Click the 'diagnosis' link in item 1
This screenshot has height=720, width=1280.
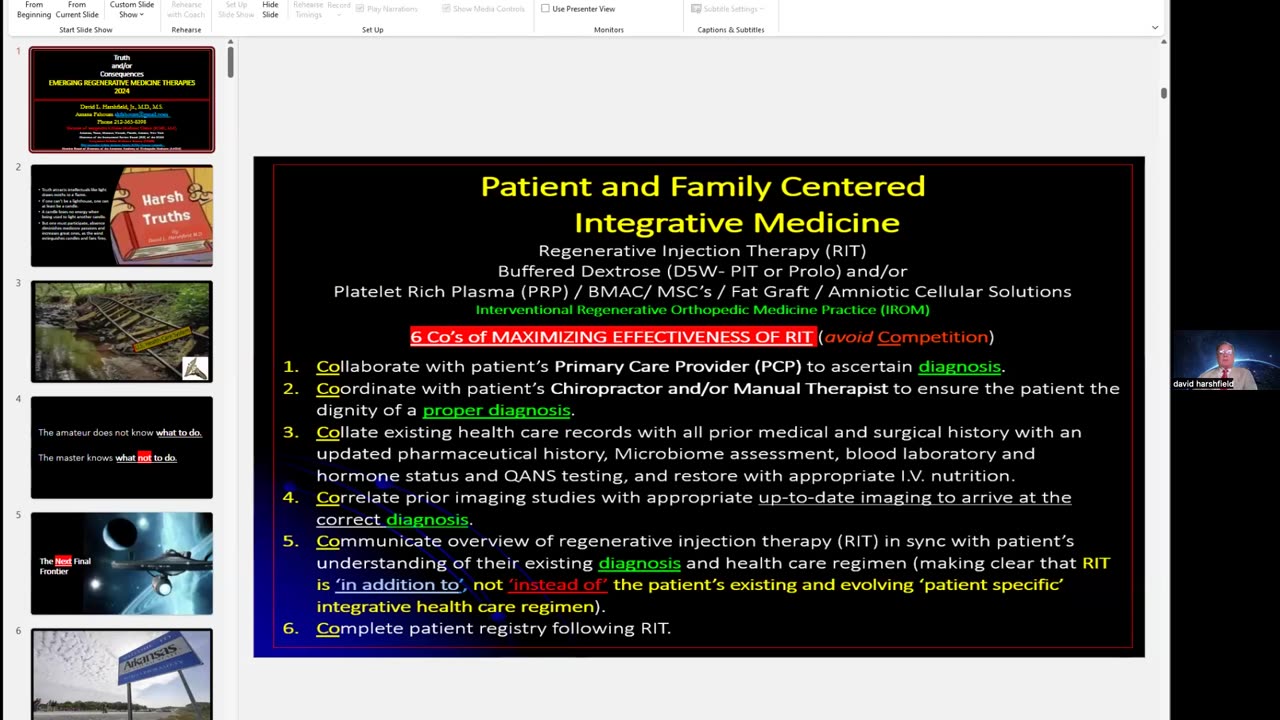click(959, 367)
